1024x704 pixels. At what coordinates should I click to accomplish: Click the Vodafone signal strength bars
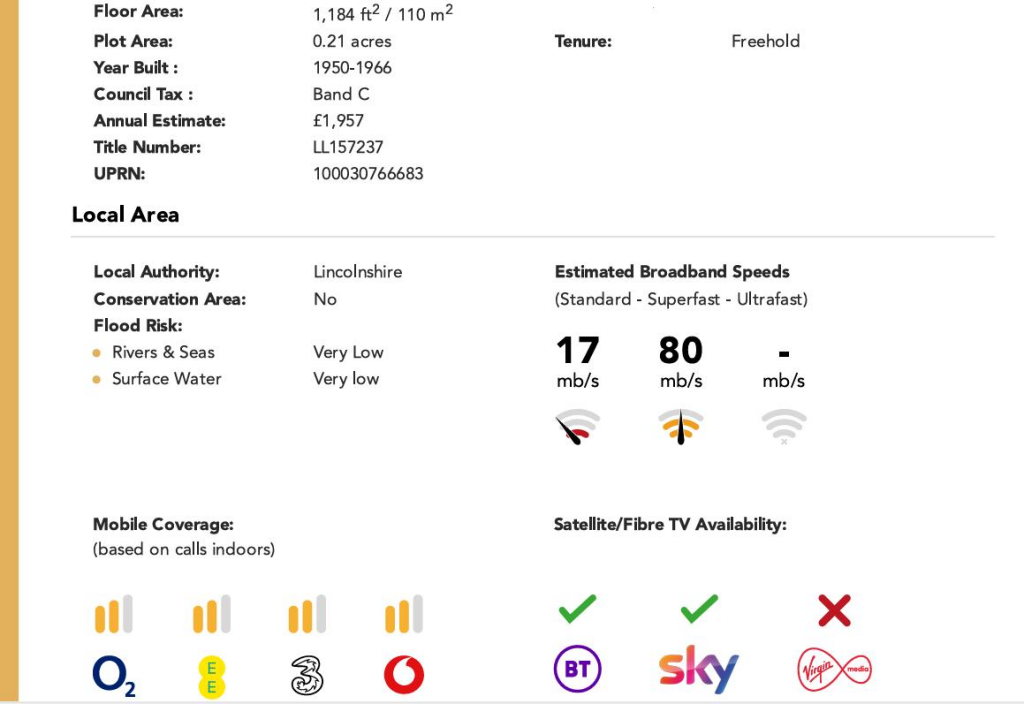(x=404, y=615)
